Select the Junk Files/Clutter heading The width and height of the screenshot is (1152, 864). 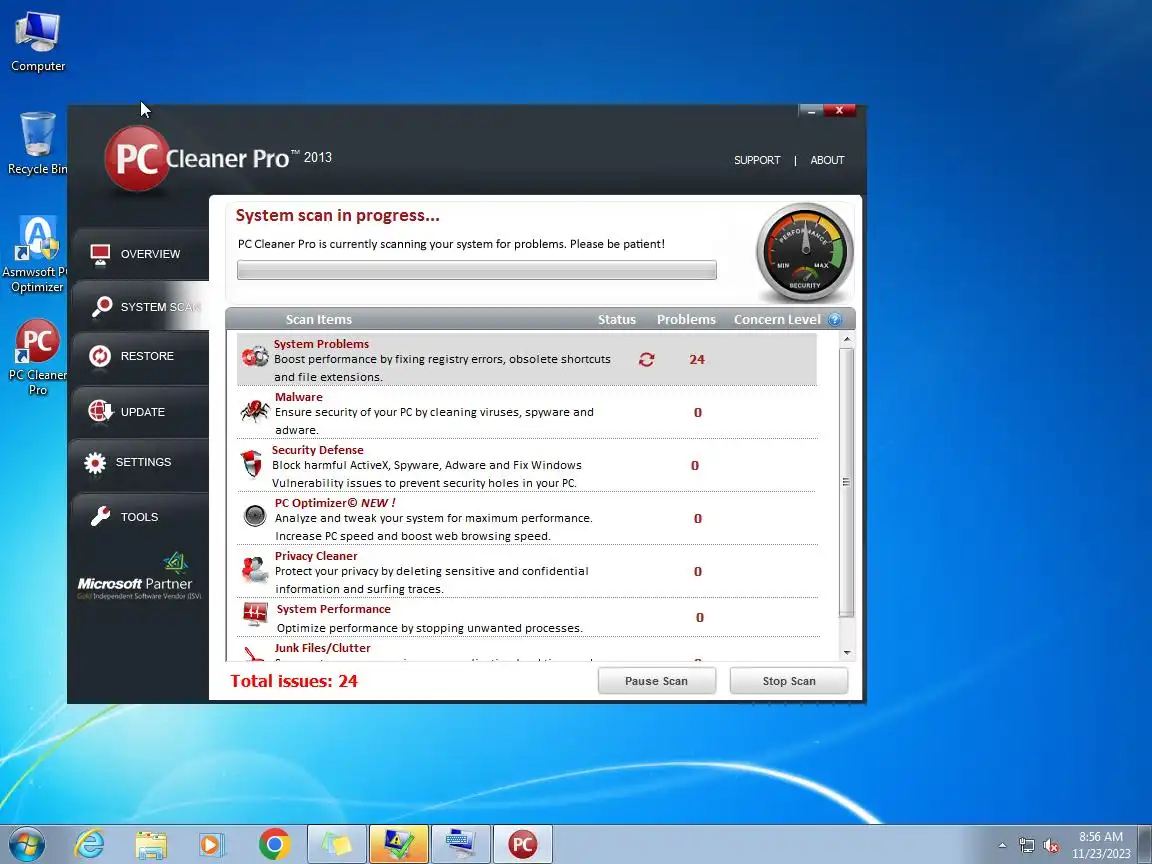coord(323,648)
